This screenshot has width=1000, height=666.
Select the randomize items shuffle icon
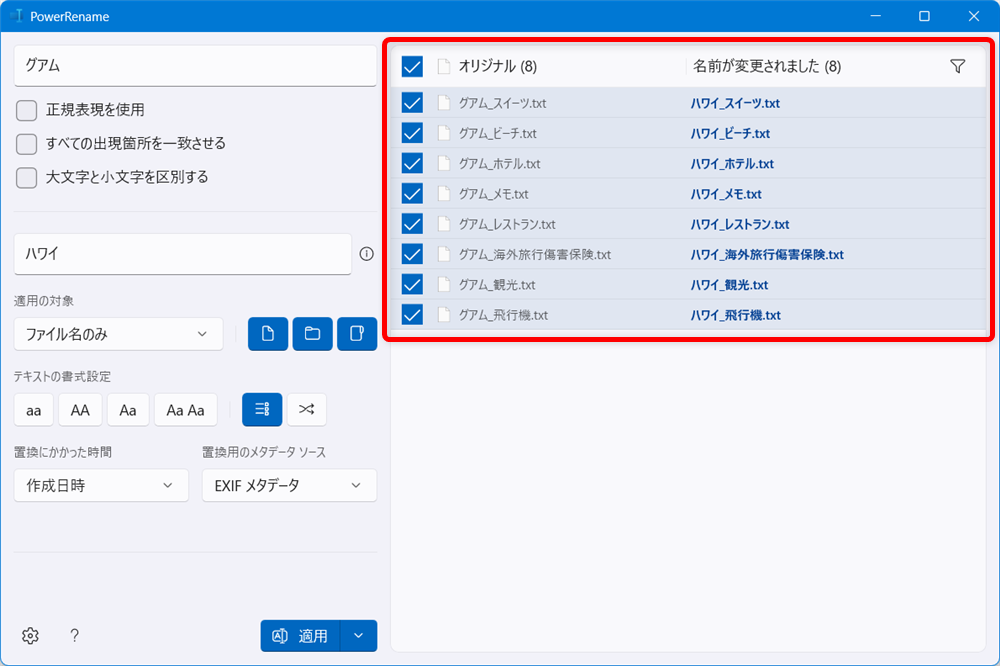pos(306,409)
